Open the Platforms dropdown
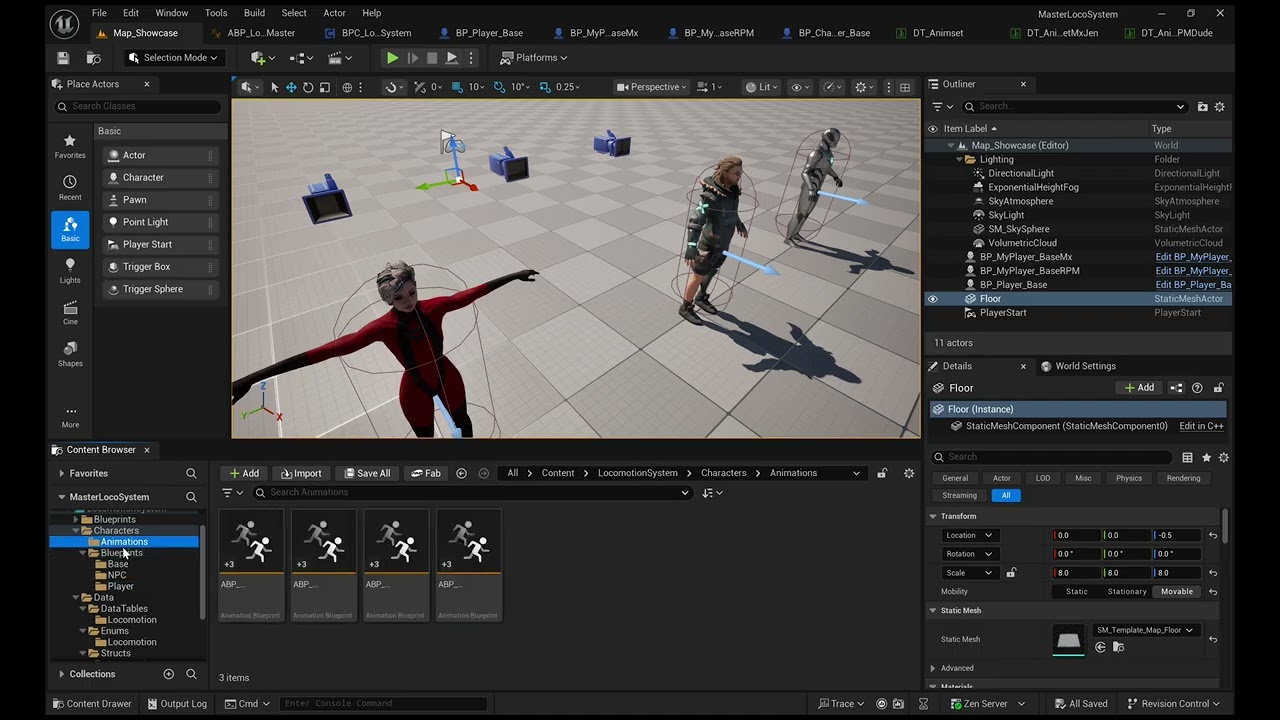The height and width of the screenshot is (720, 1280). [535, 58]
